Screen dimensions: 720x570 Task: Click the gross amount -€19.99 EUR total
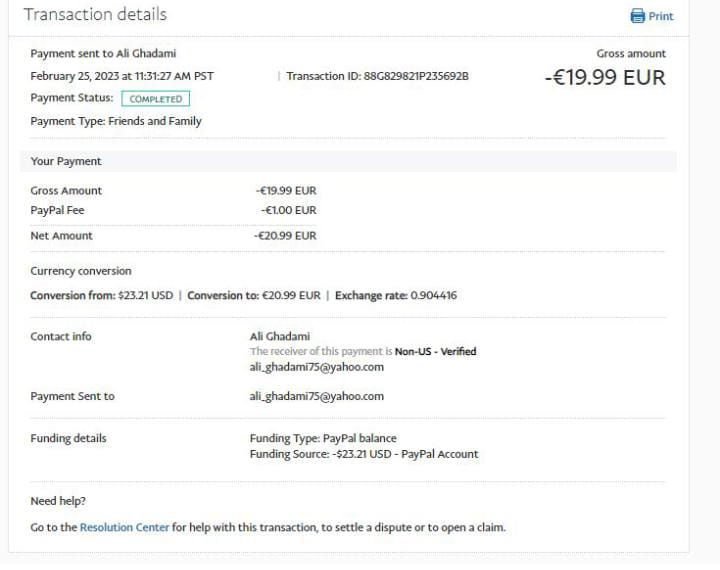pyautogui.click(x=604, y=77)
